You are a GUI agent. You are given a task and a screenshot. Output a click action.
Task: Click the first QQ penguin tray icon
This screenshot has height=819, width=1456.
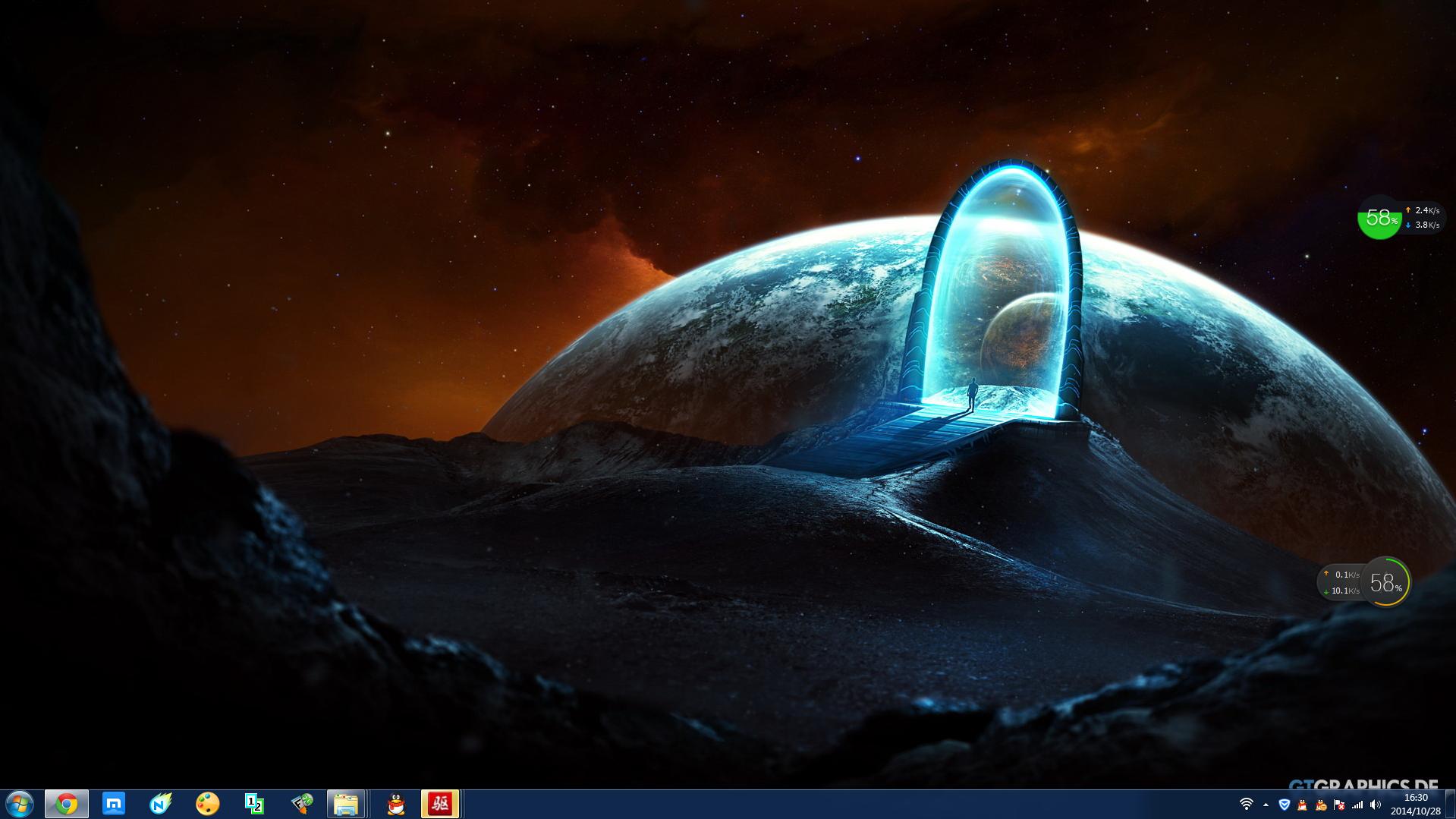pyautogui.click(x=1303, y=805)
